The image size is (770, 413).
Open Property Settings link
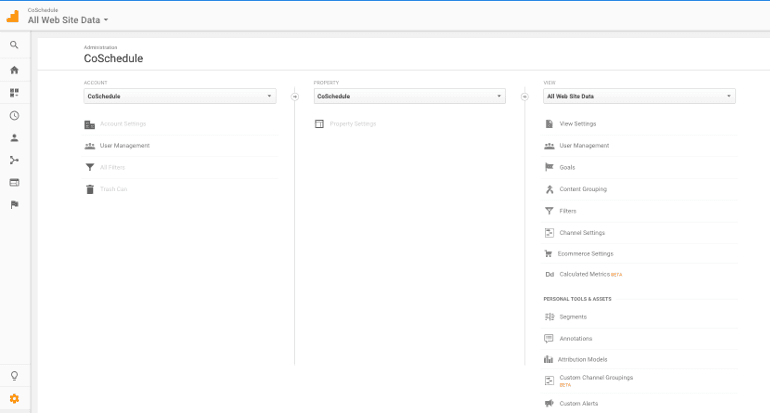[353, 124]
